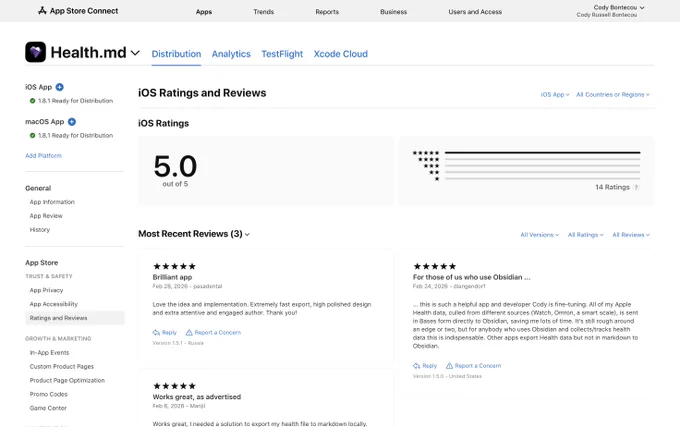680x427 pixels.
Task: Open the Apps menu
Action: pyautogui.click(x=204, y=12)
